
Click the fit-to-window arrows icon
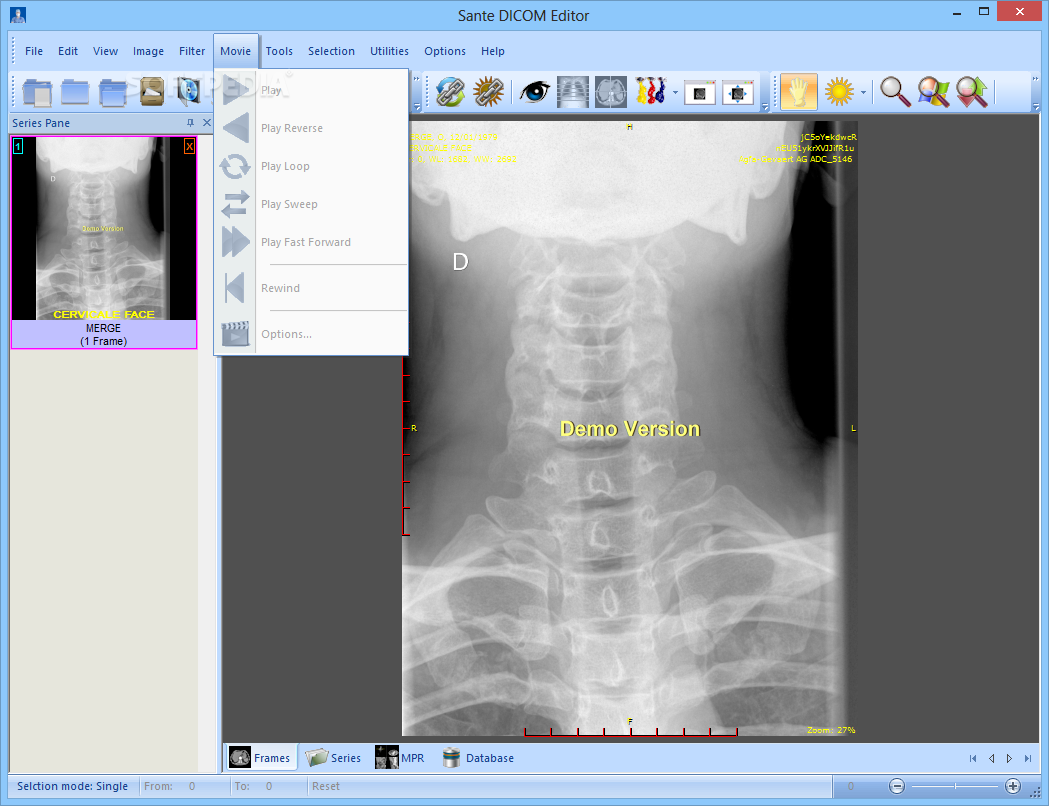(738, 93)
